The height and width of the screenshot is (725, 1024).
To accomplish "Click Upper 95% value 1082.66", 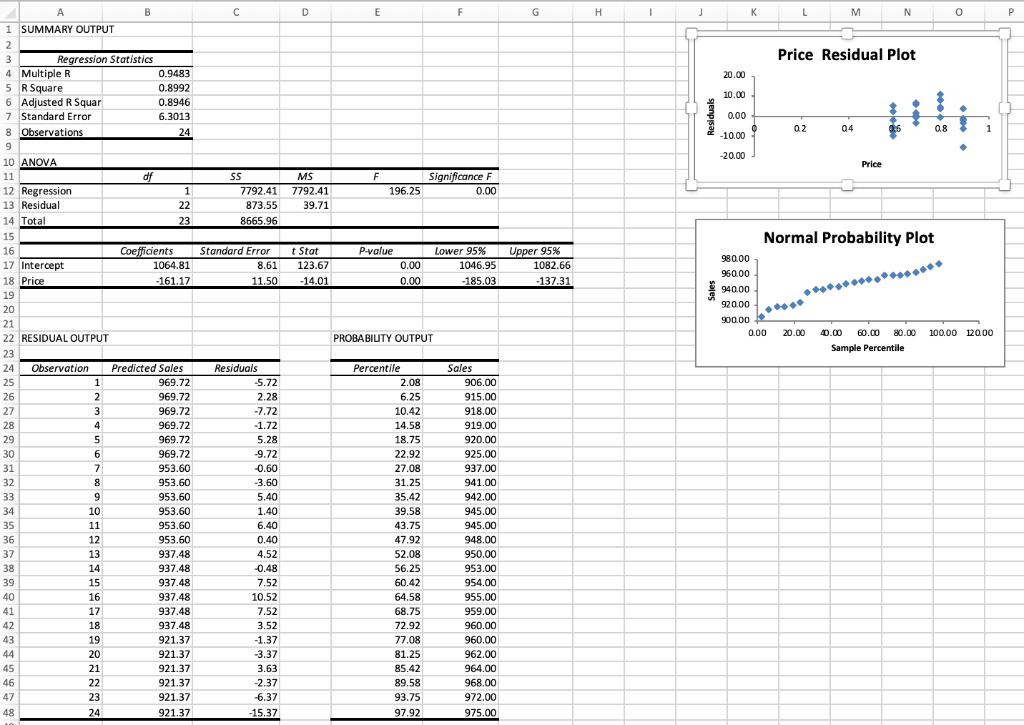I will pos(536,265).
